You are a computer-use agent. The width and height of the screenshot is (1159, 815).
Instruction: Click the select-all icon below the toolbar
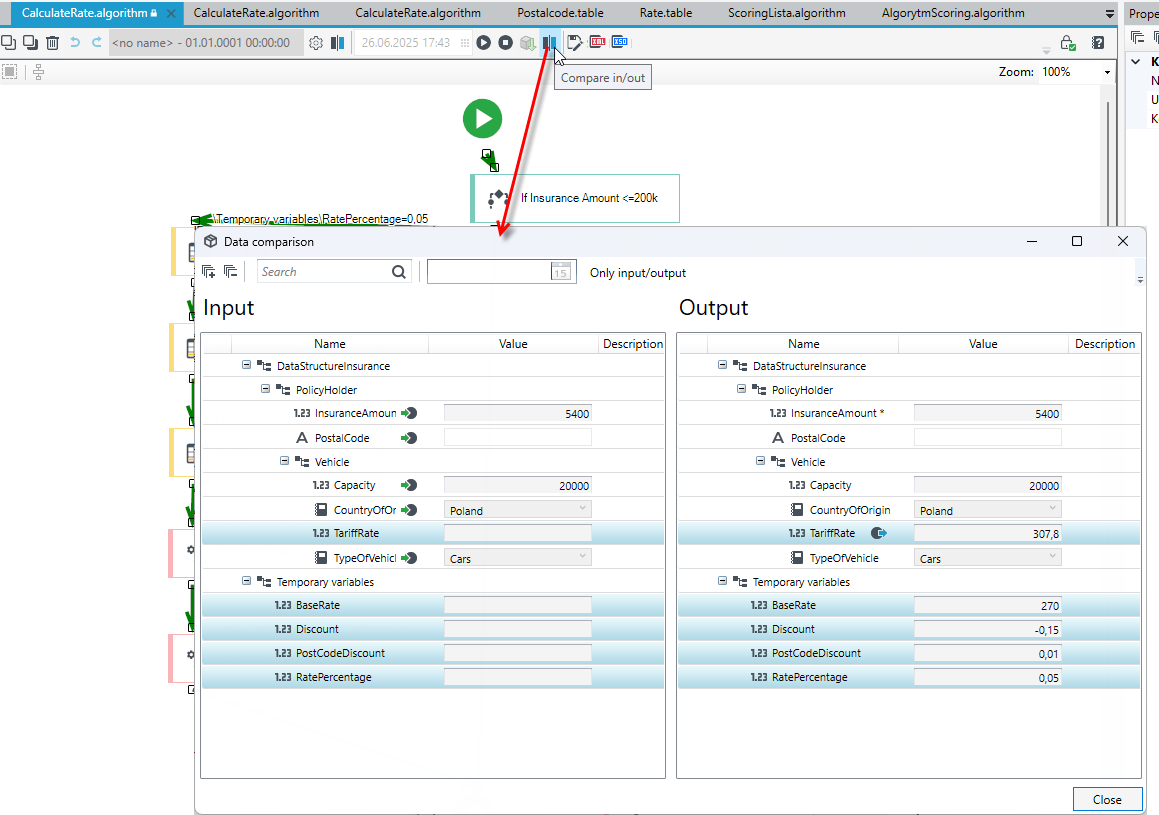[10, 72]
